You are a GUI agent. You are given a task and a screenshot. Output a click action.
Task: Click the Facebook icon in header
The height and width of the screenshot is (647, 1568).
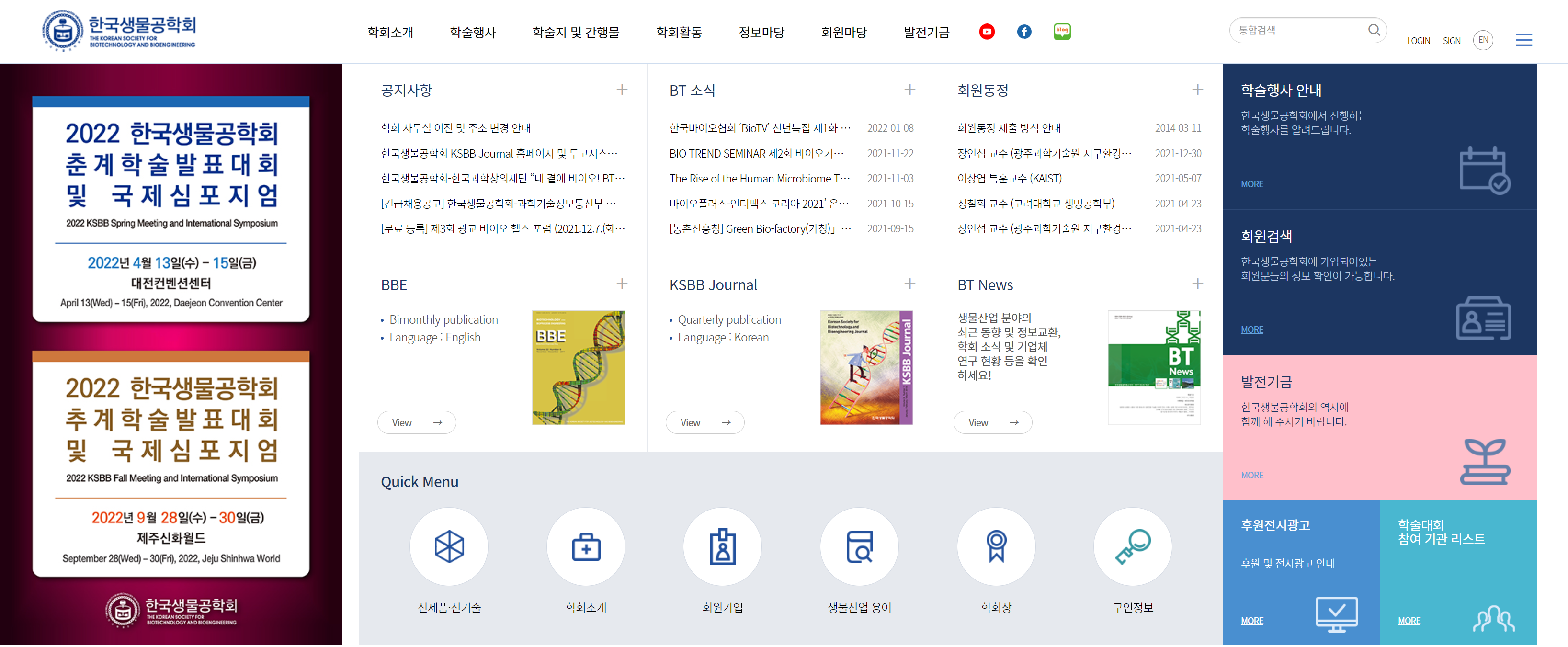pos(1024,32)
